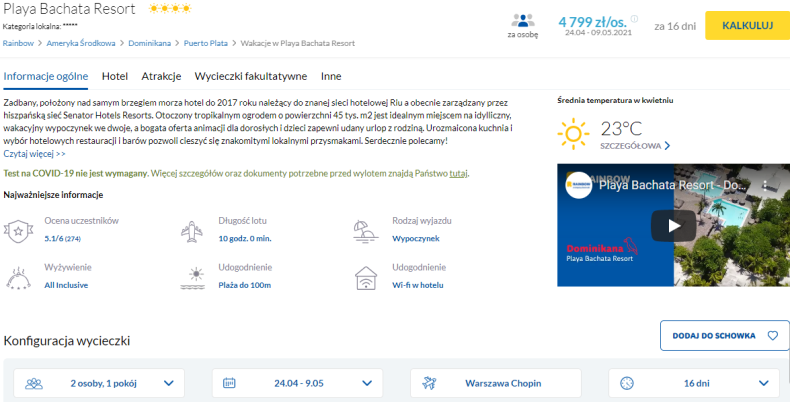Viewport: 790px width, 402px height.
Task: Open the Dominikana breadcrumb link
Action: pyautogui.click(x=150, y=43)
